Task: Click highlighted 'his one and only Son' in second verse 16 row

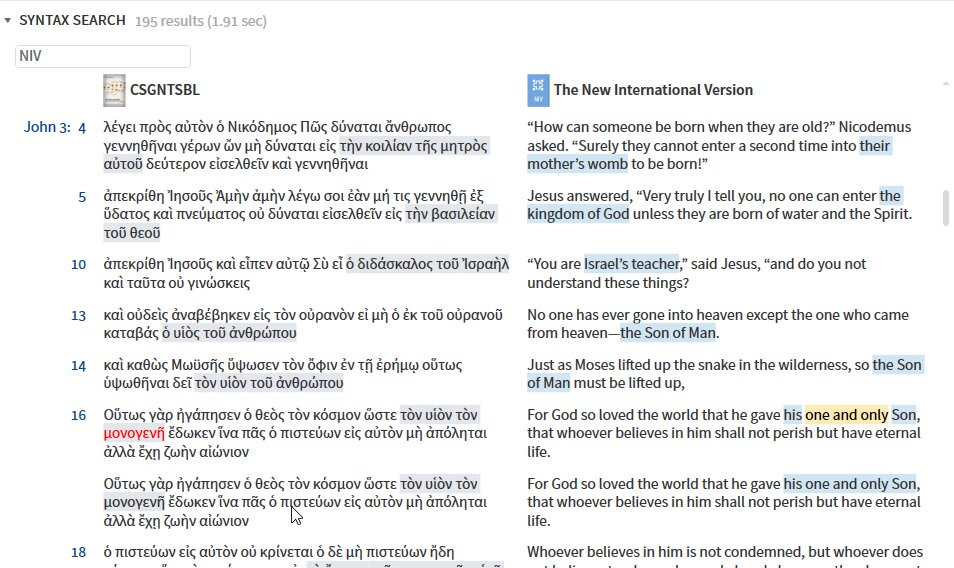Action: click(849, 484)
